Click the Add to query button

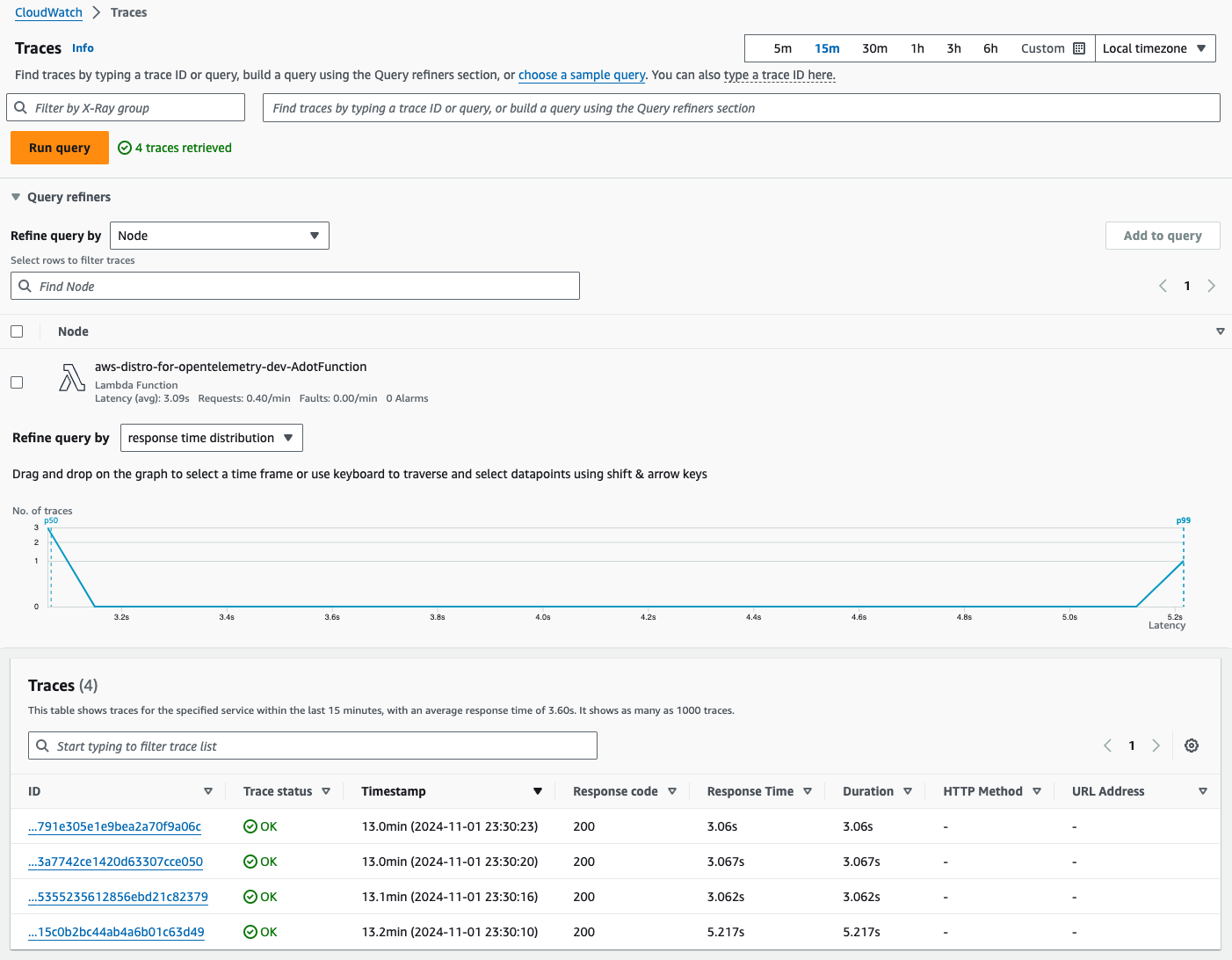pyautogui.click(x=1163, y=236)
